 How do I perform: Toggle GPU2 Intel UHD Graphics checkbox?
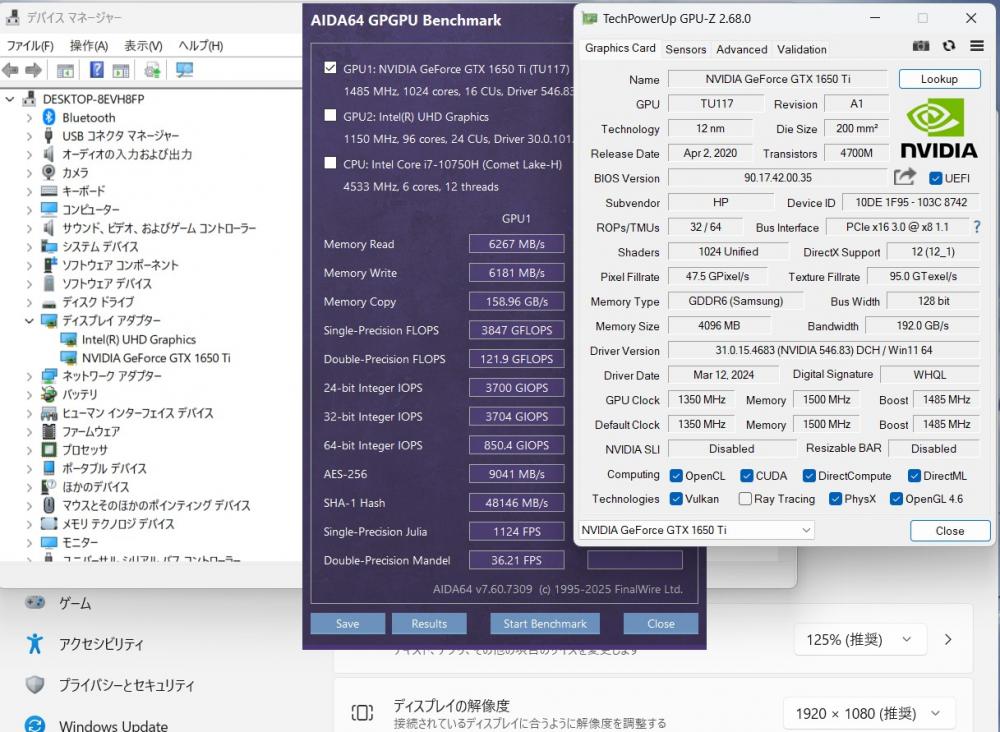(x=330, y=115)
